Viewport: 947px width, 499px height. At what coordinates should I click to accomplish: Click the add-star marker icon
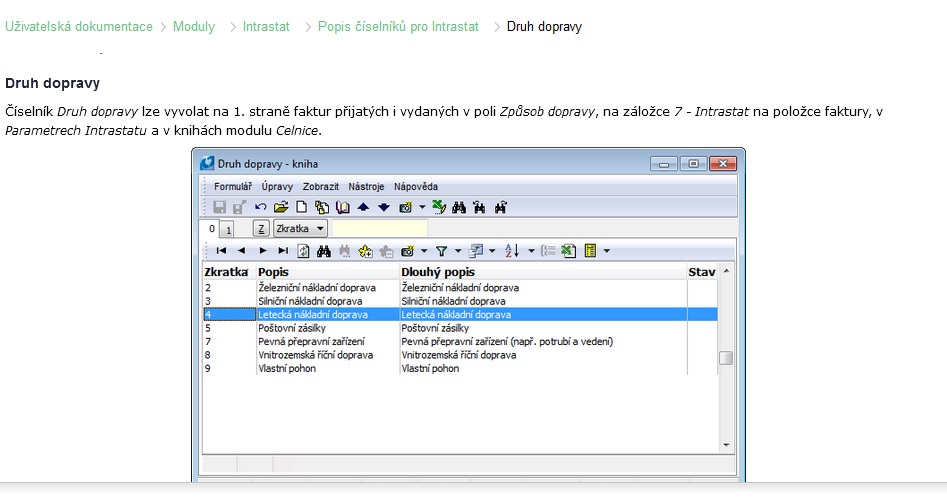click(365, 251)
